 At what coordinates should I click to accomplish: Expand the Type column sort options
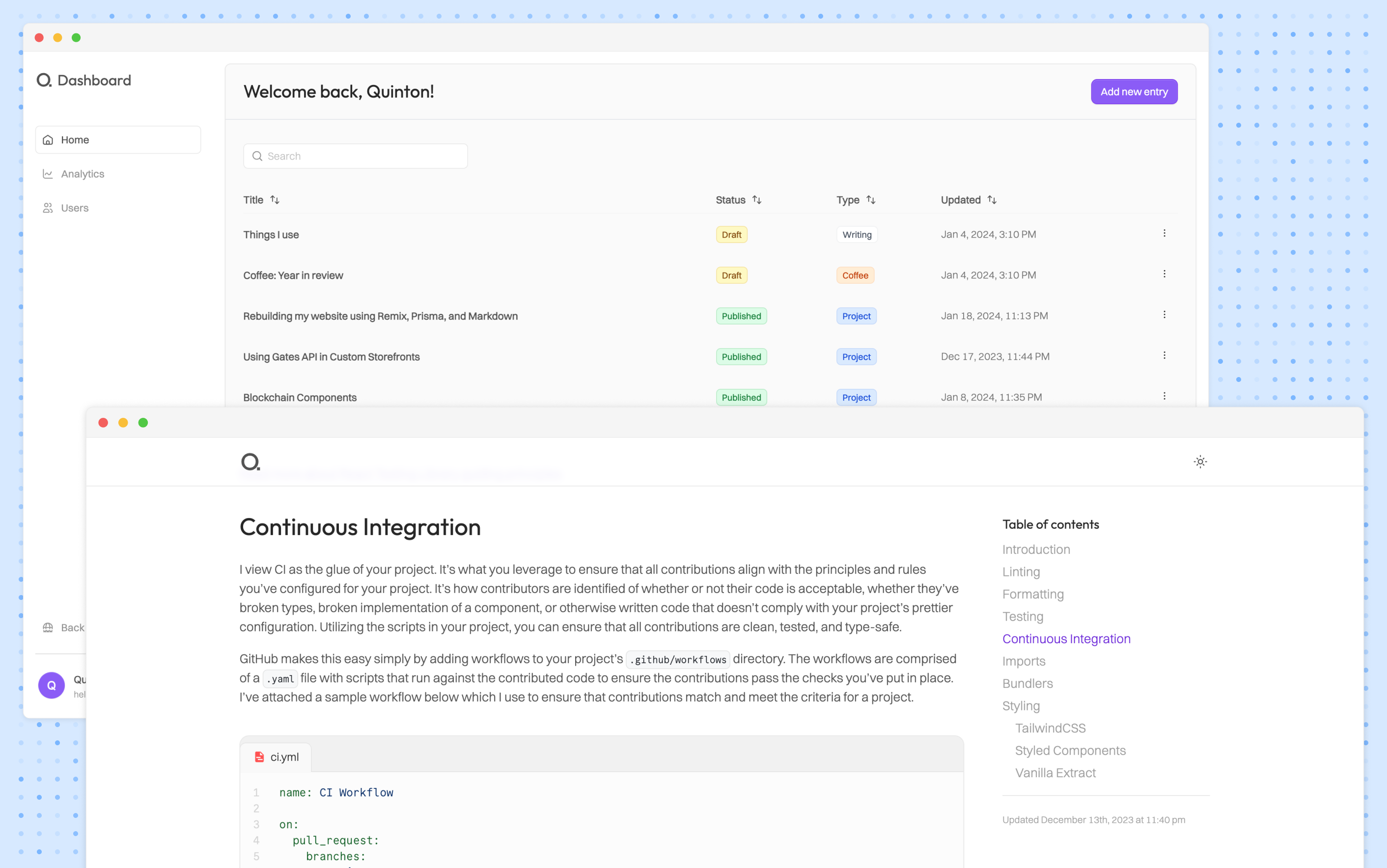click(x=871, y=200)
